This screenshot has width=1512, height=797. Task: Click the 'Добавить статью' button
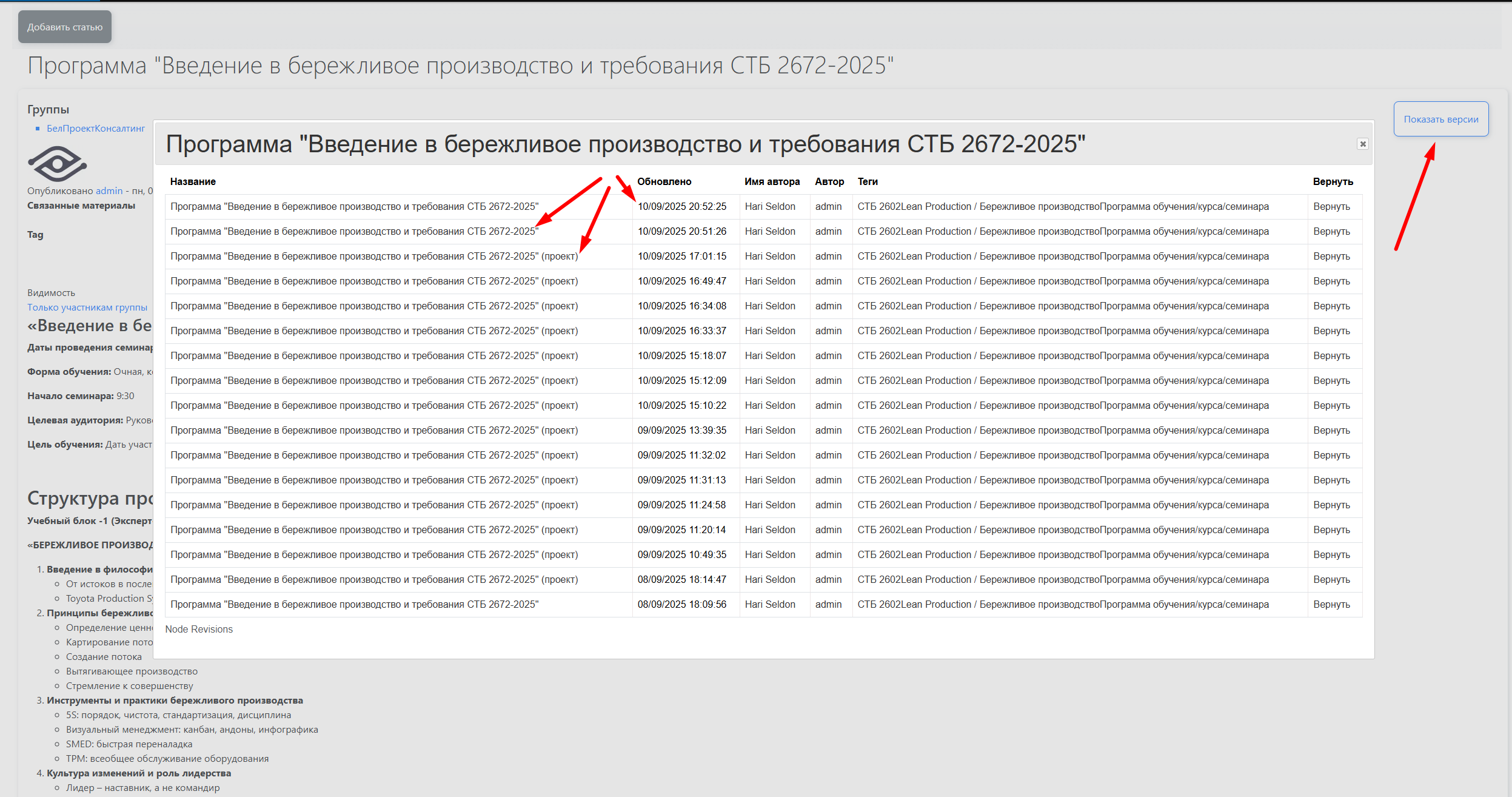pos(65,27)
